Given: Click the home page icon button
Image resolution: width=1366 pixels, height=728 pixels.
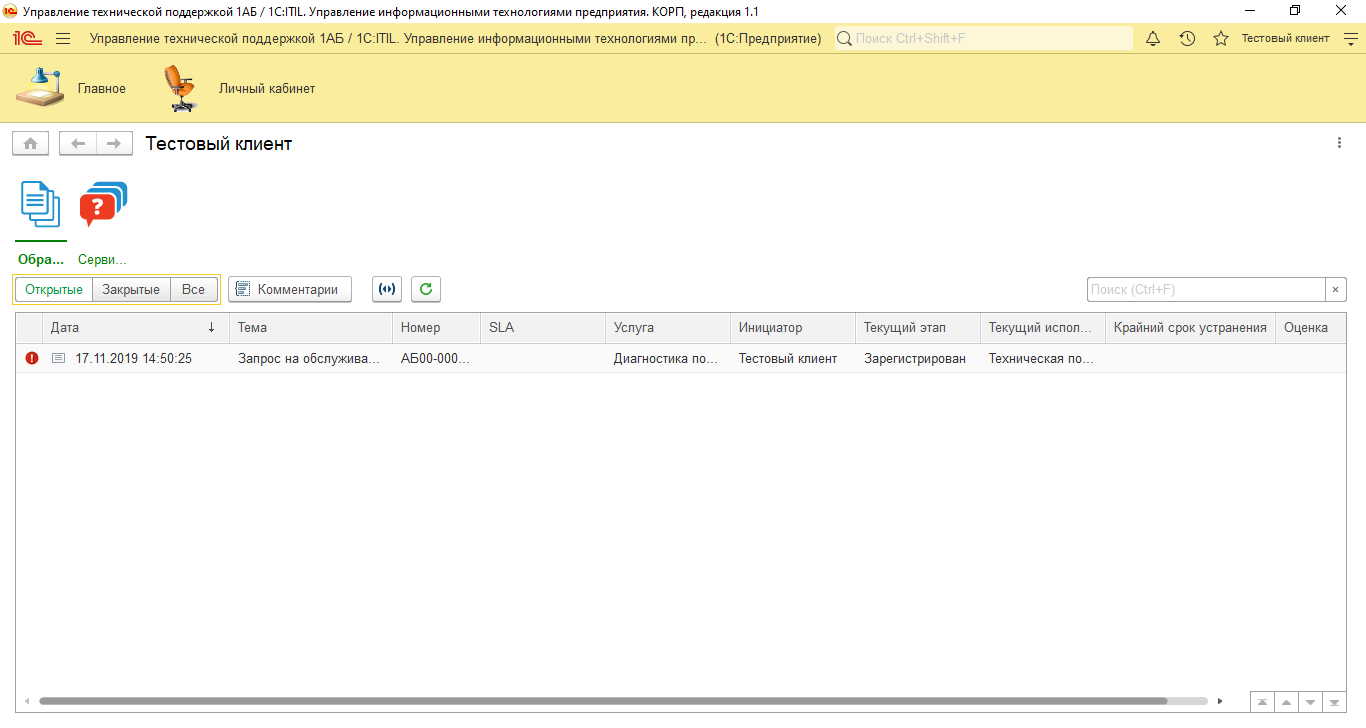Looking at the screenshot, I should pos(30,144).
